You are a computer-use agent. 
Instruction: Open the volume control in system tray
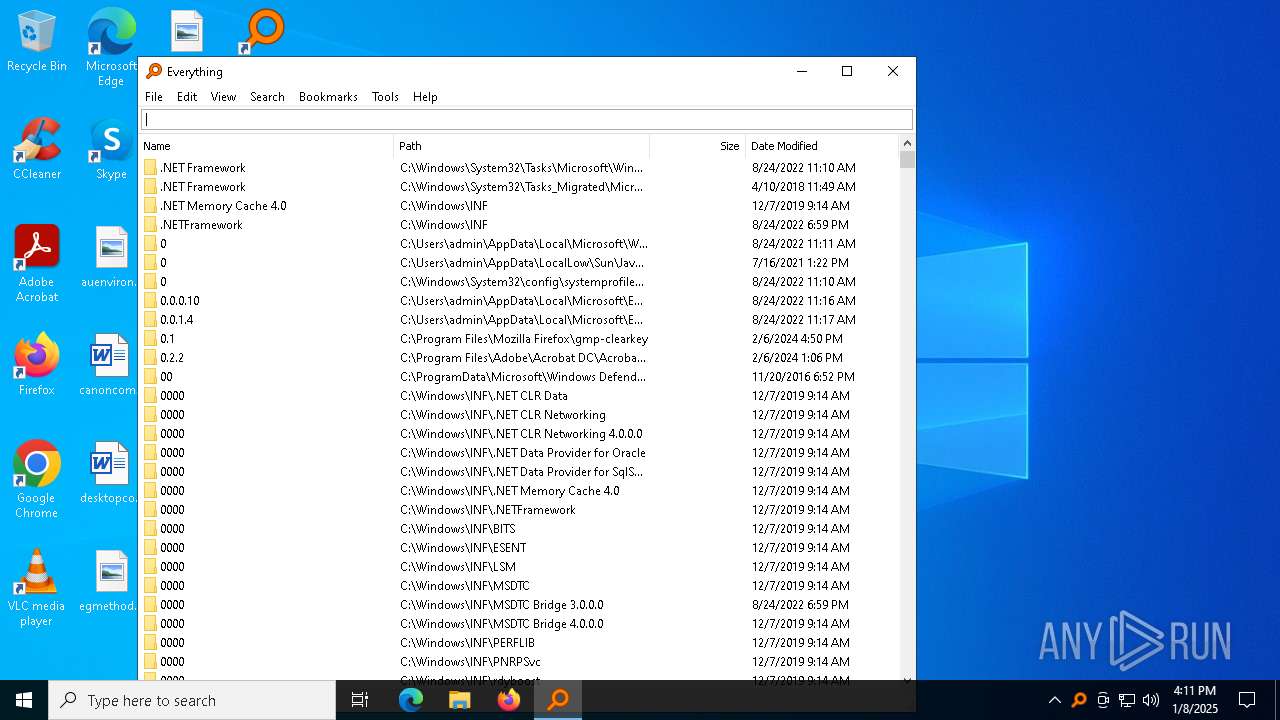(x=1151, y=700)
